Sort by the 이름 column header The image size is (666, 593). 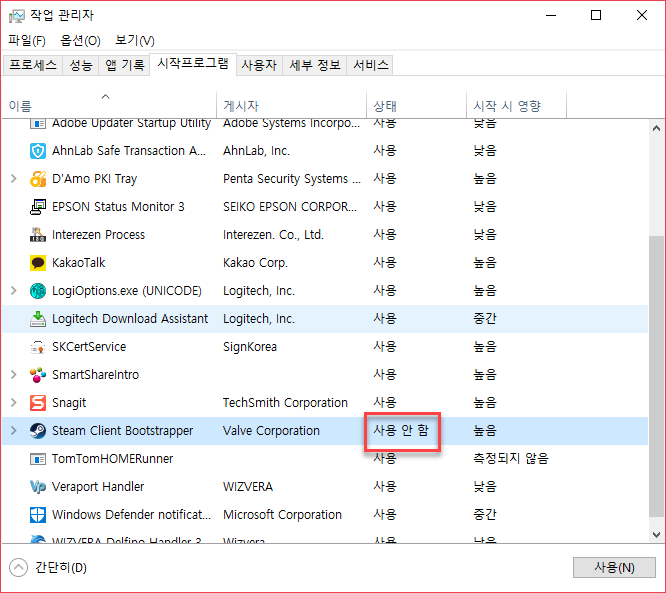[110, 105]
